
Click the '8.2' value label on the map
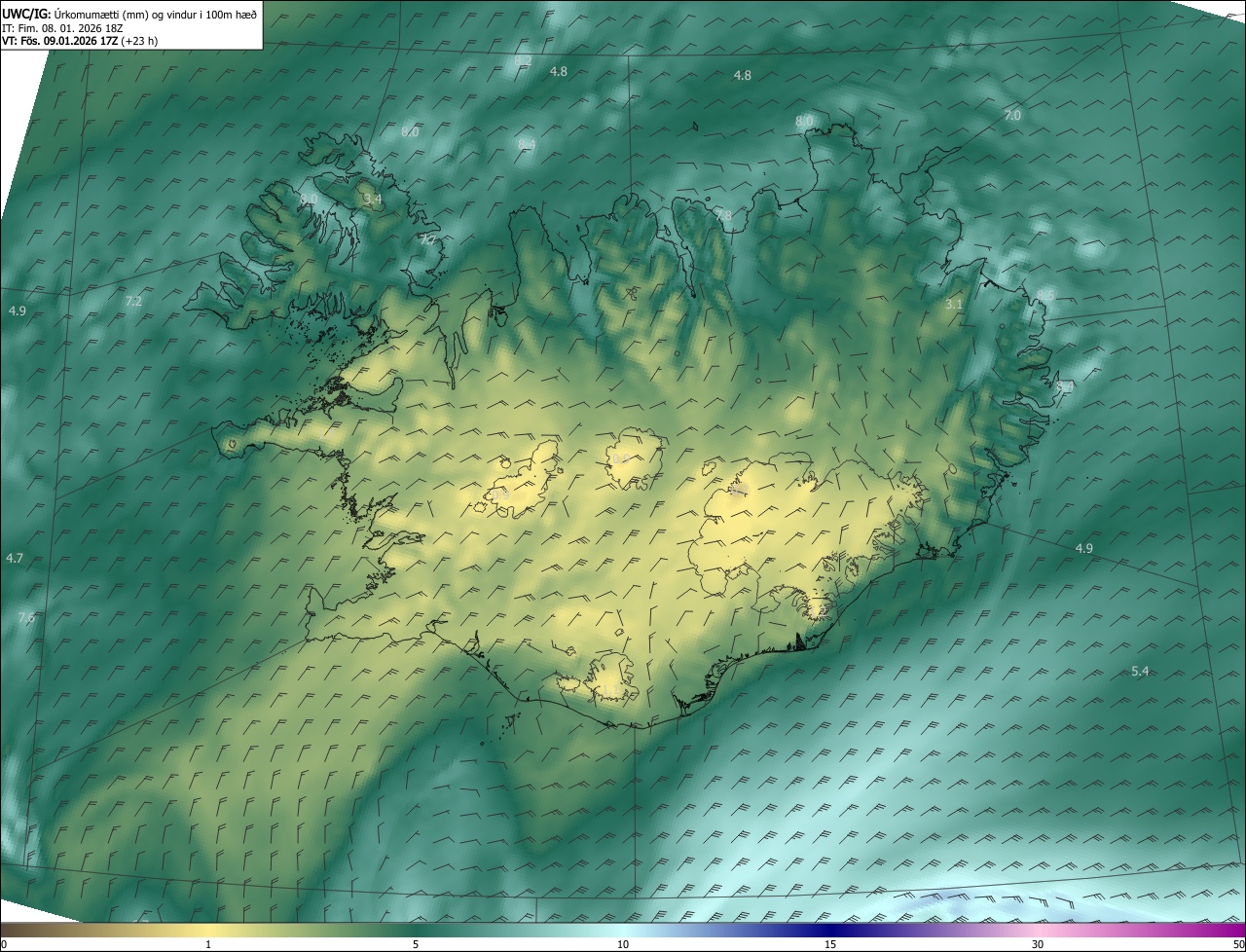coord(522,60)
